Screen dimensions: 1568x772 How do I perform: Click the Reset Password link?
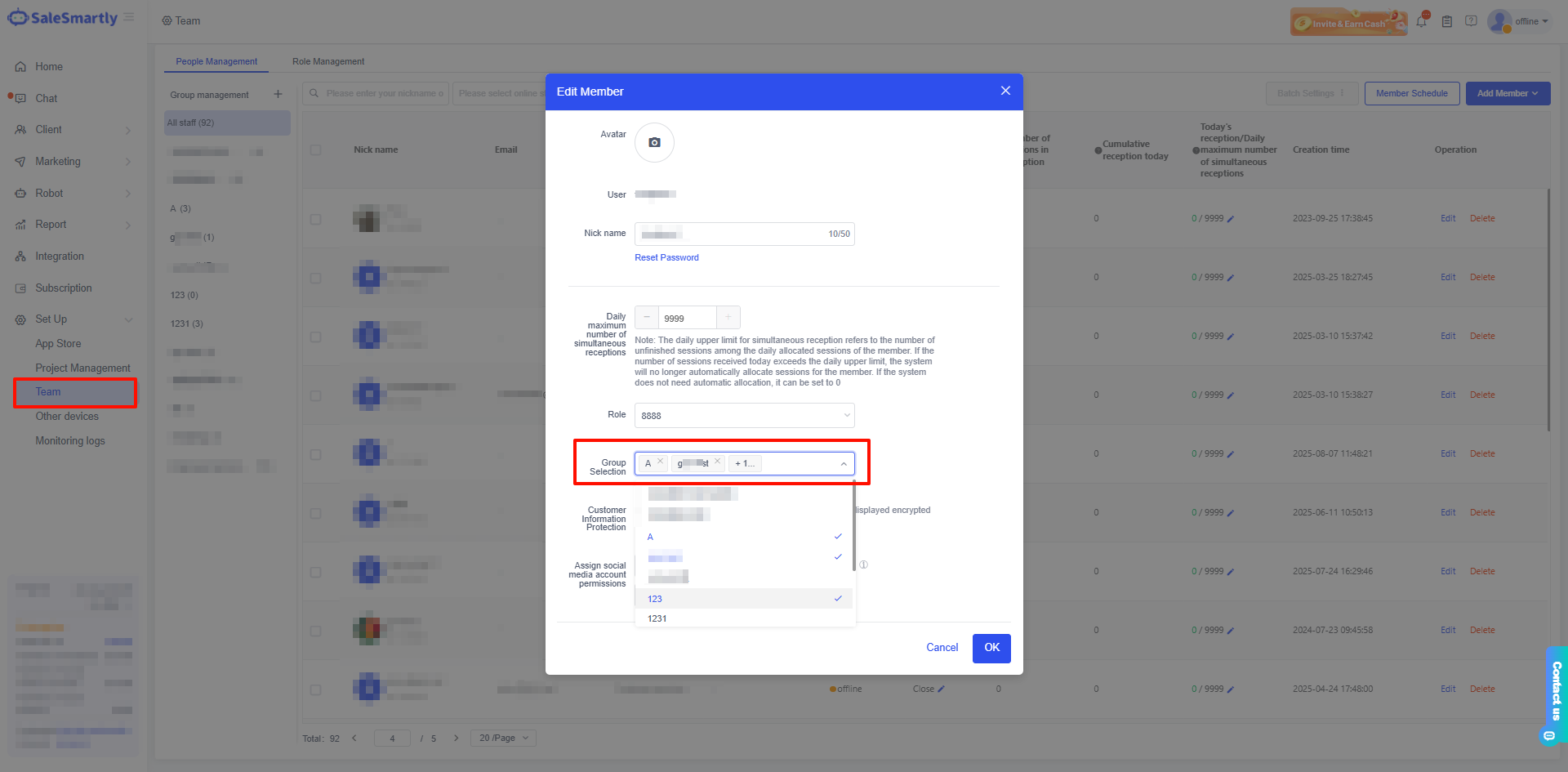(666, 257)
